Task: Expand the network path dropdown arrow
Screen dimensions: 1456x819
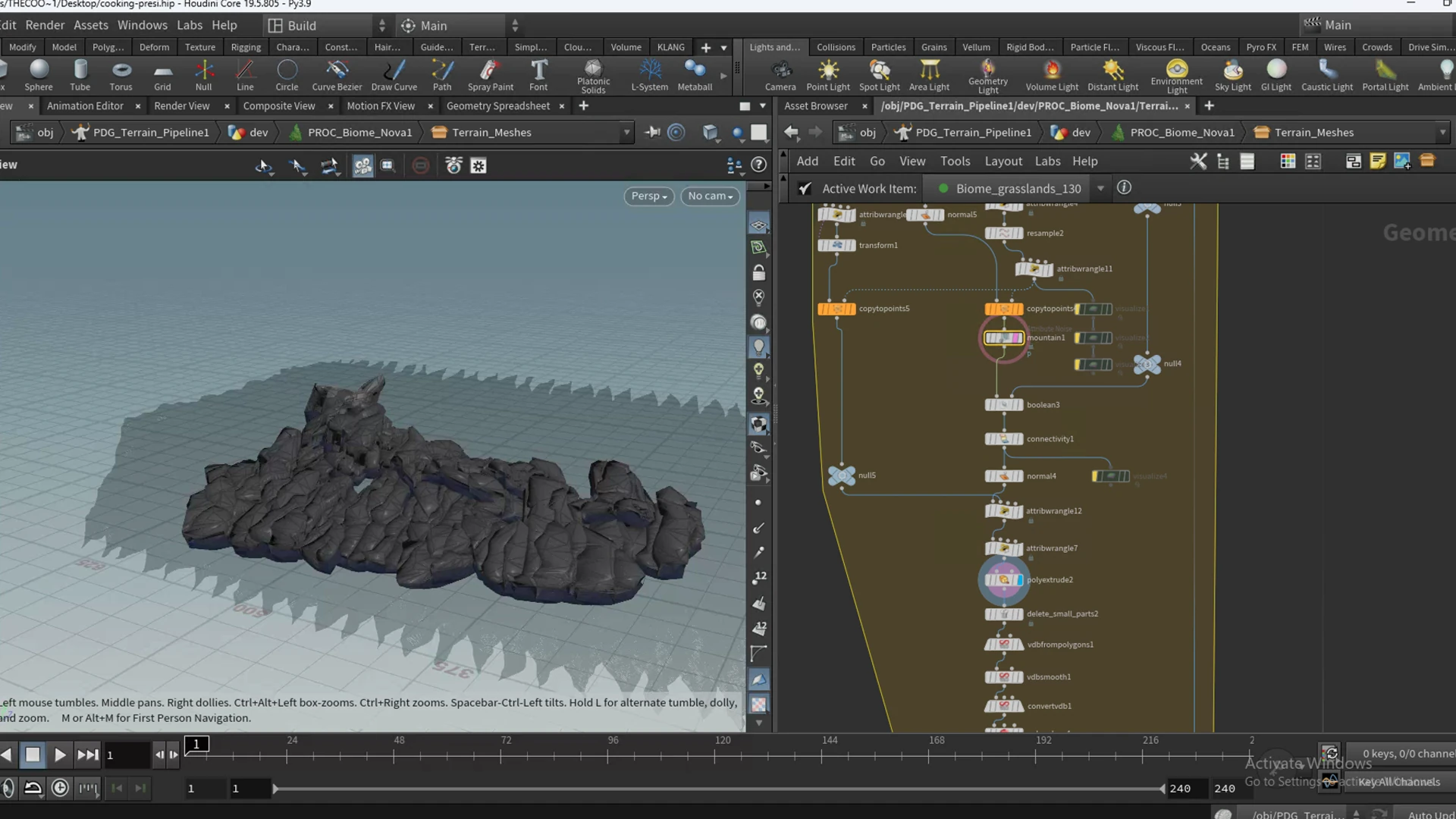Action: tap(1442, 133)
